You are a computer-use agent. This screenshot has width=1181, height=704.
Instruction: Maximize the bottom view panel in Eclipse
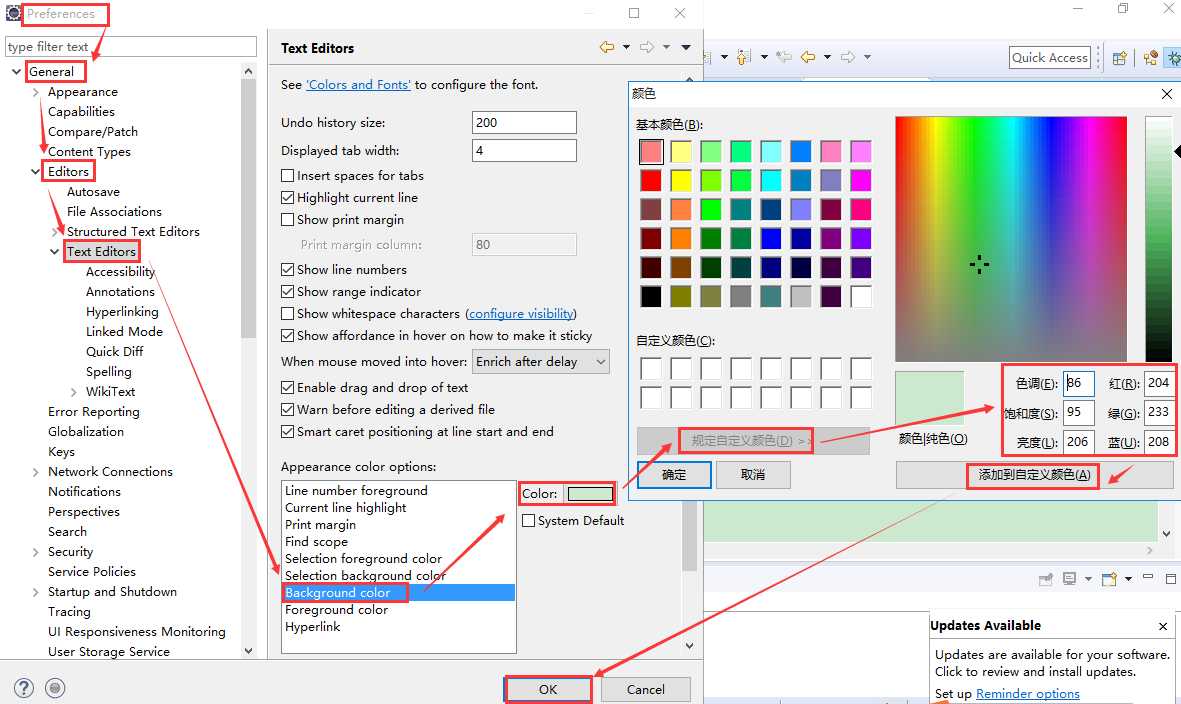click(x=1170, y=578)
